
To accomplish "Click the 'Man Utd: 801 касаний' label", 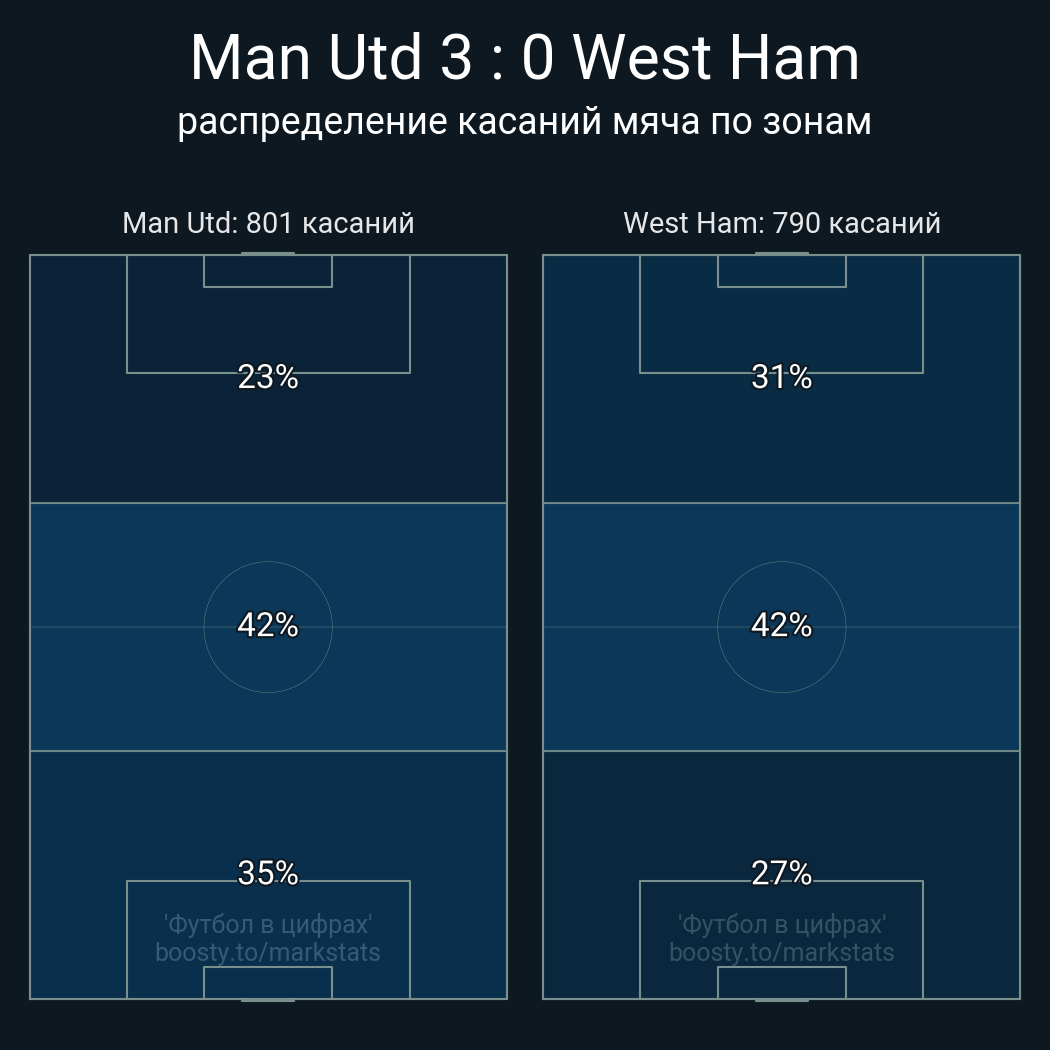I will click(x=268, y=222).
